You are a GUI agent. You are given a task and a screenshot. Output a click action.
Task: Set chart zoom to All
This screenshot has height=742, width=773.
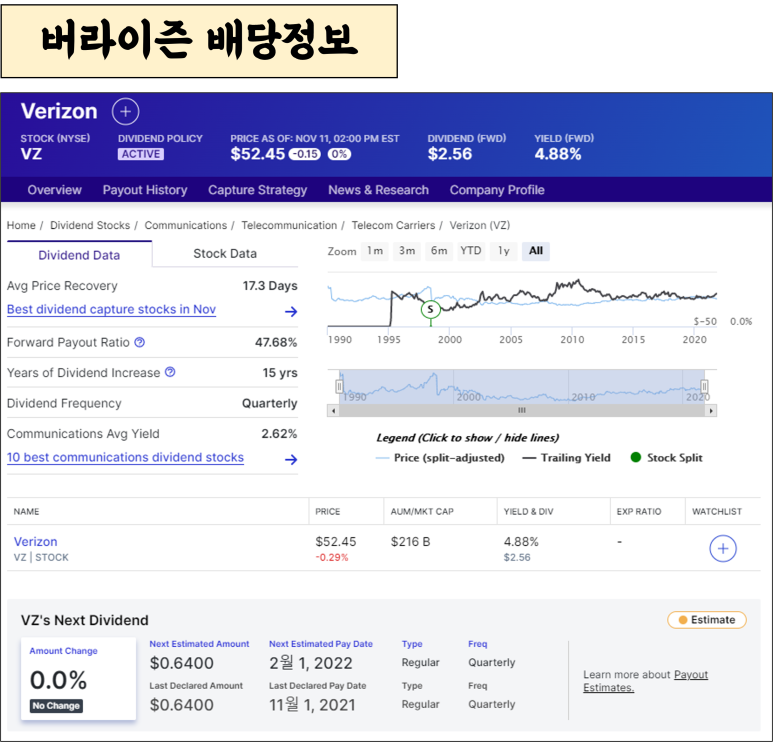click(536, 251)
